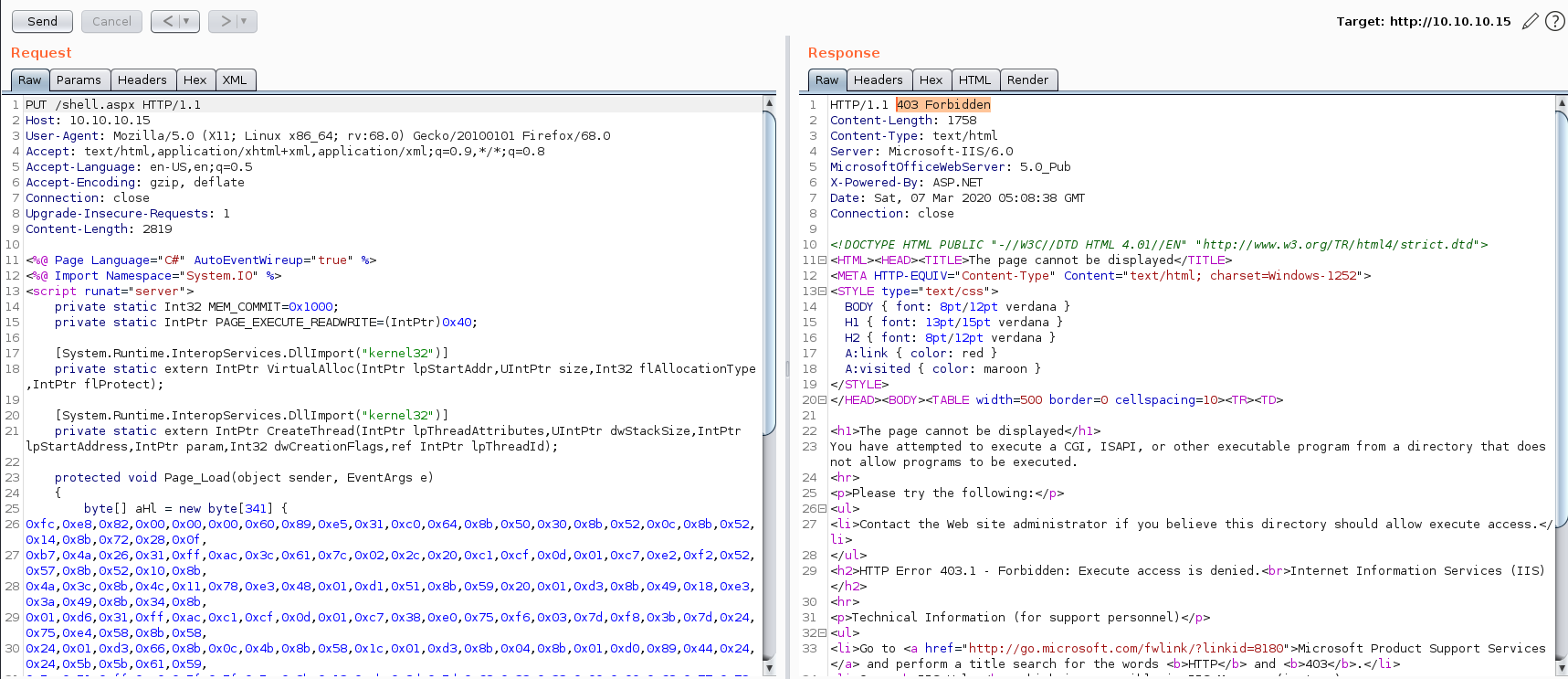This screenshot has height=679, width=1568.
Task: Click the User-Agent header line
Action: pos(318,136)
